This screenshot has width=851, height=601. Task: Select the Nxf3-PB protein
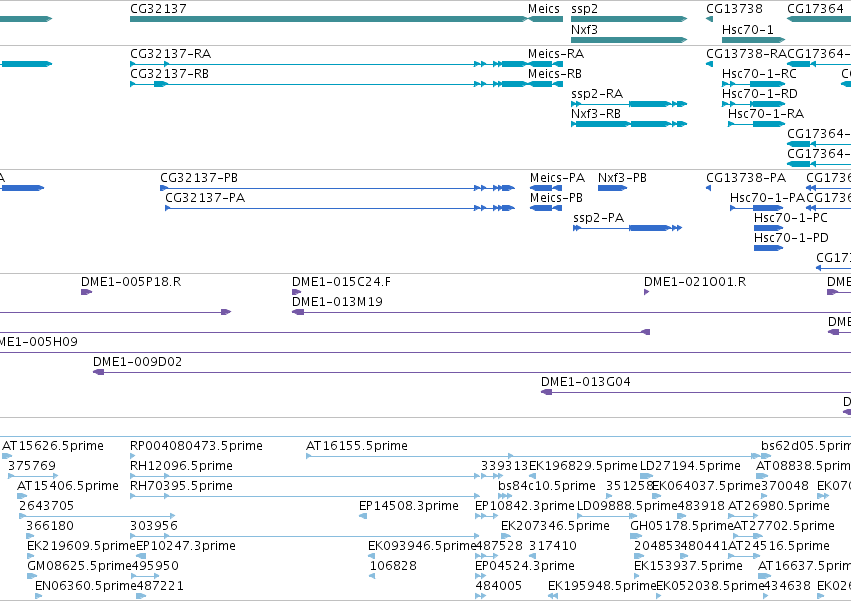click(613, 188)
